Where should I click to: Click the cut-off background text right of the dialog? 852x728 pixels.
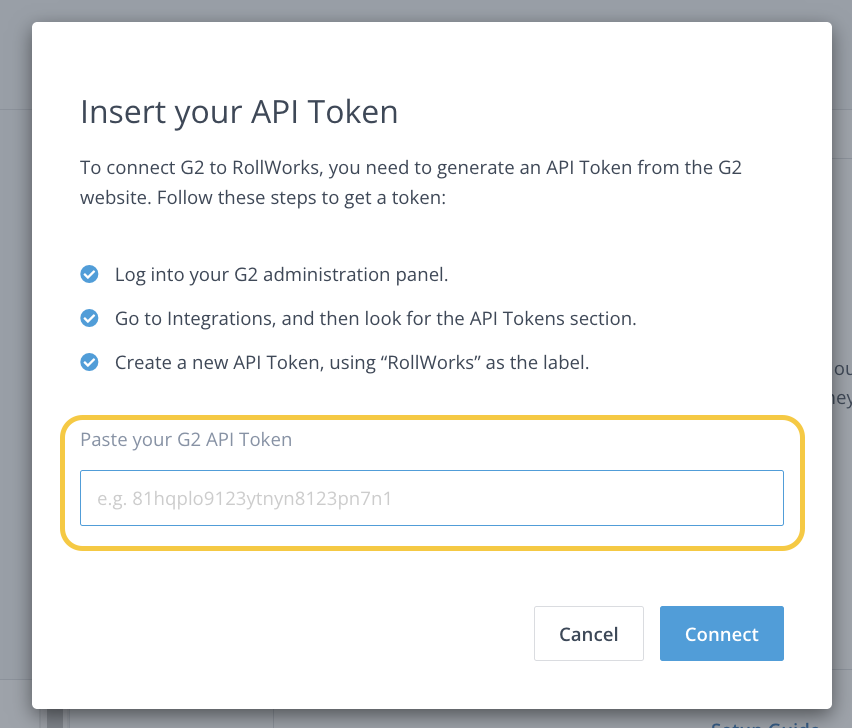842,384
